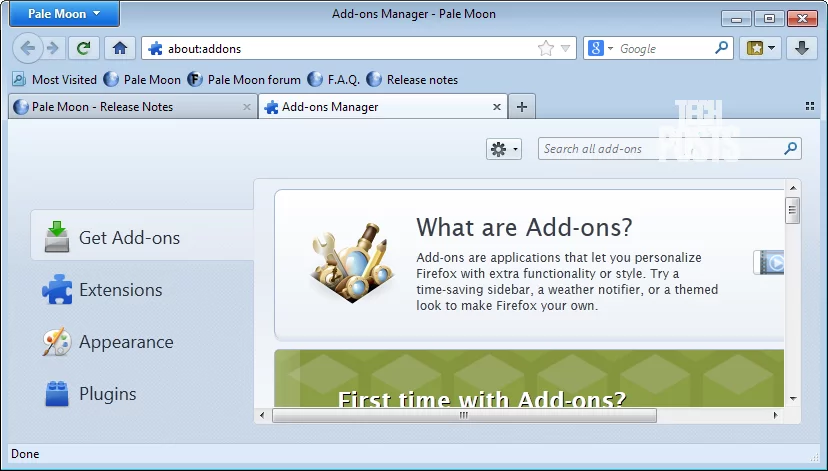This screenshot has height=471, width=828.
Task: Select Get Add-ons category
Action: pos(142,235)
